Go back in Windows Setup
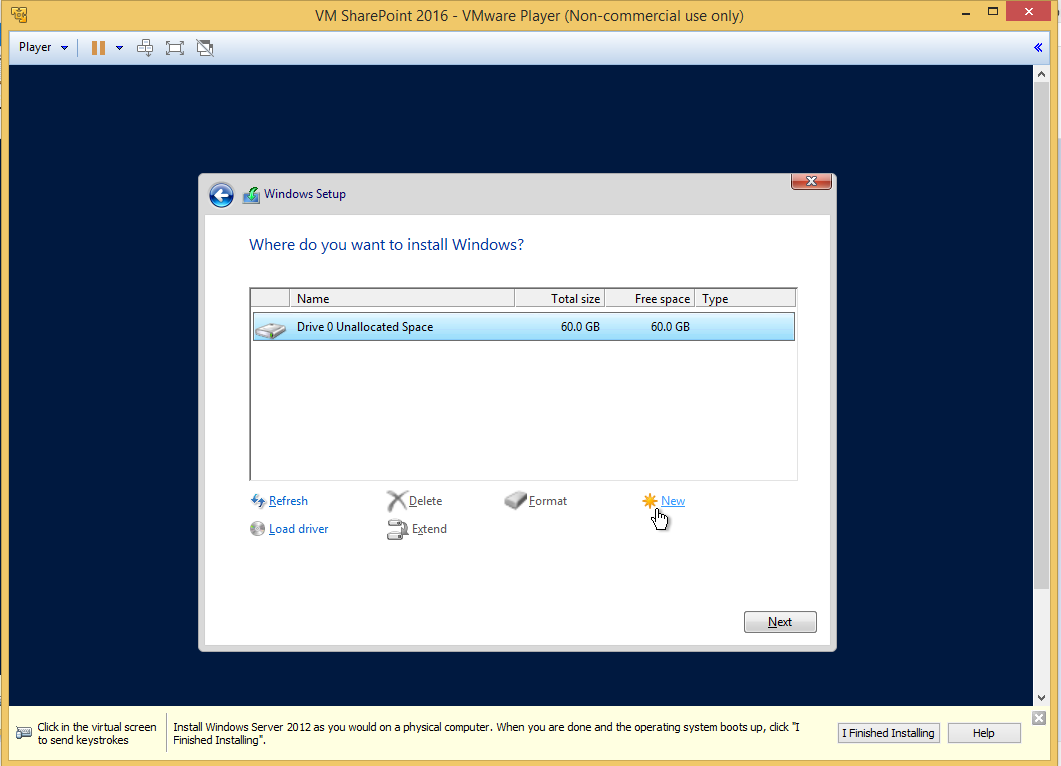Viewport: 1061px width, 766px height. pos(221,195)
